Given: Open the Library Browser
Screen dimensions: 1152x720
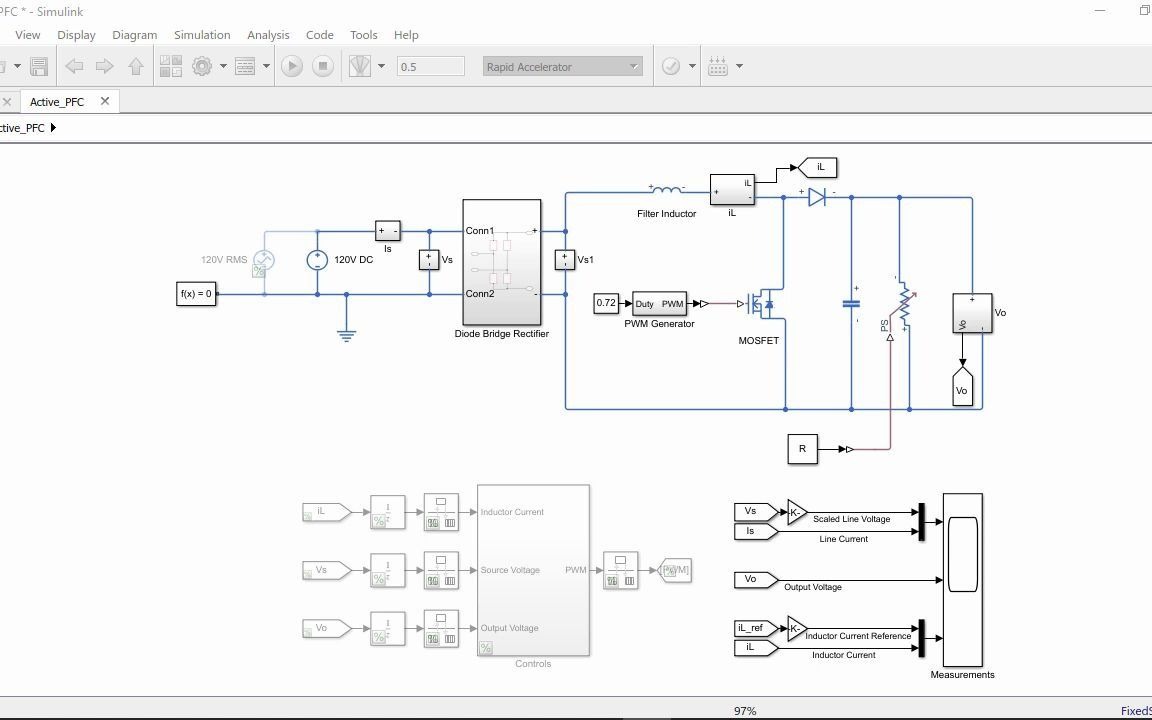Looking at the screenshot, I should pyautogui.click(x=171, y=66).
